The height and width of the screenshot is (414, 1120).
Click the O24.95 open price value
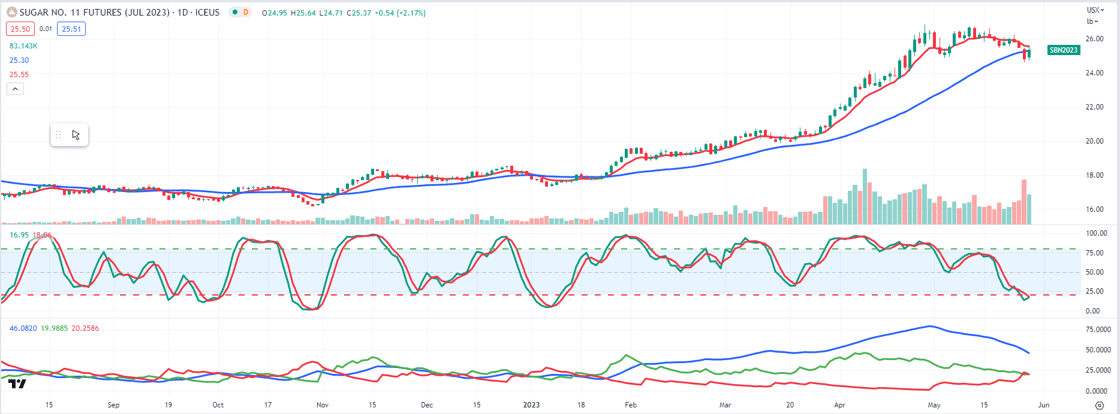pyautogui.click(x=274, y=13)
